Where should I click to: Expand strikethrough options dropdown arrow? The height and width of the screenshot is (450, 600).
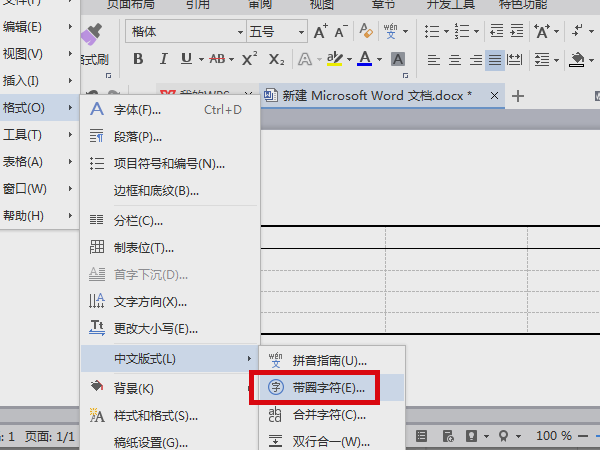point(231,60)
